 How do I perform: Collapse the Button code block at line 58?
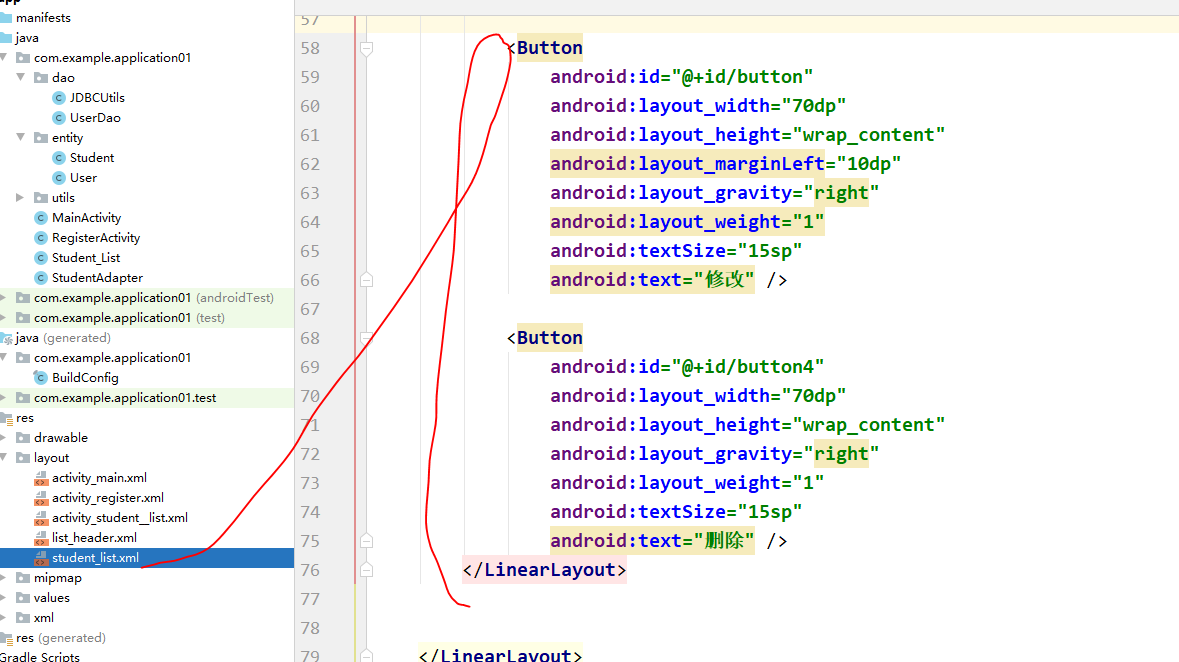point(366,47)
